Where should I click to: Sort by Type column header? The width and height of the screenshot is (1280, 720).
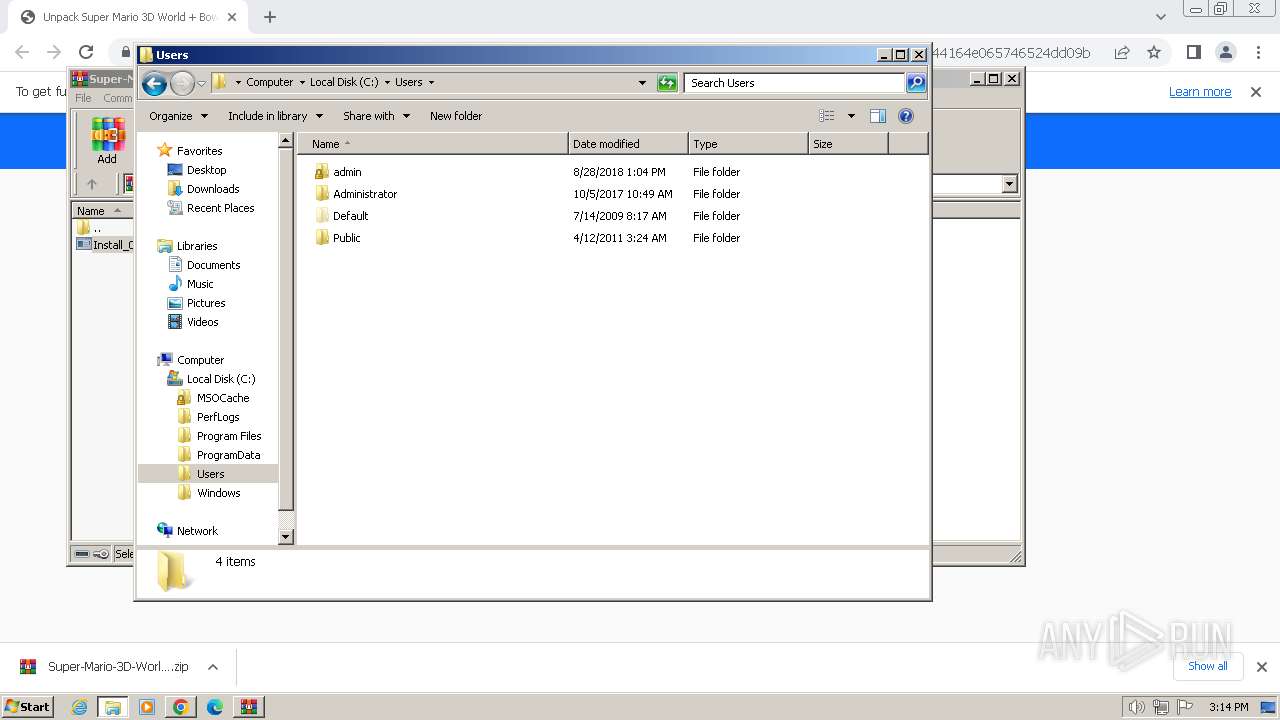pyautogui.click(x=748, y=144)
